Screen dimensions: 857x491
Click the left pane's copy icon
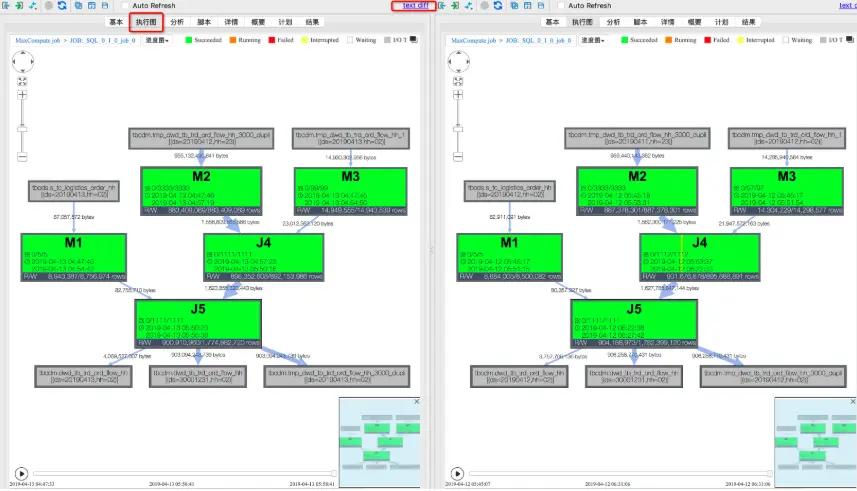[78, 5]
